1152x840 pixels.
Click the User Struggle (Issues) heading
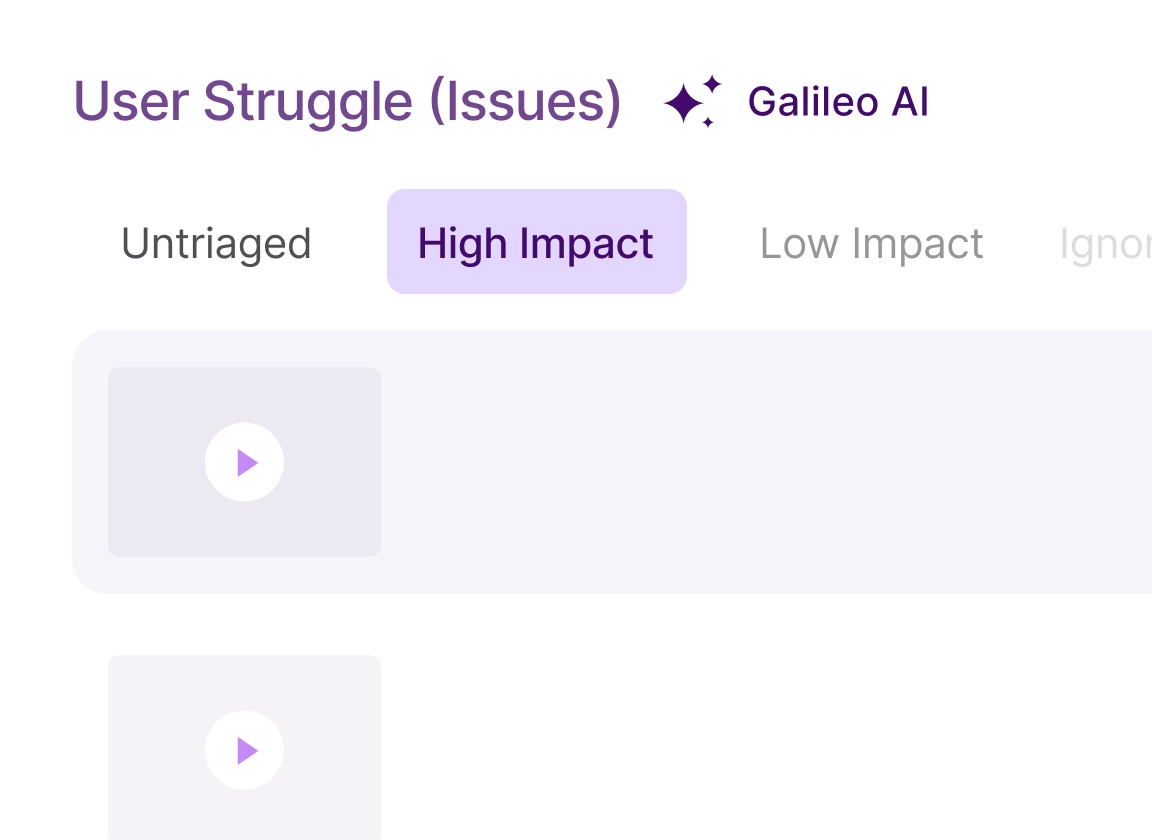click(x=348, y=103)
